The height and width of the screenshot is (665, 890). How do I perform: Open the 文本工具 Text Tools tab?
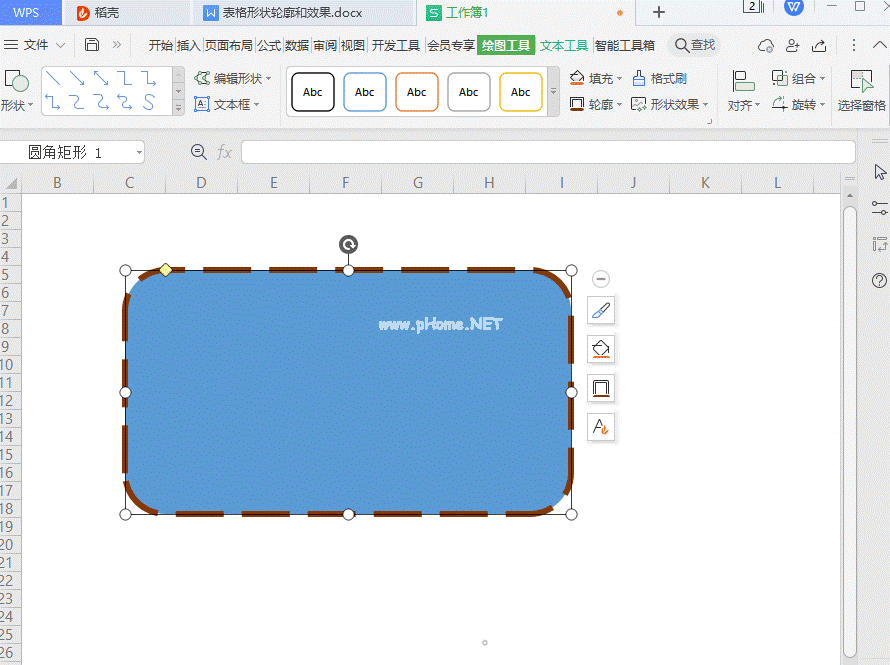pos(564,45)
